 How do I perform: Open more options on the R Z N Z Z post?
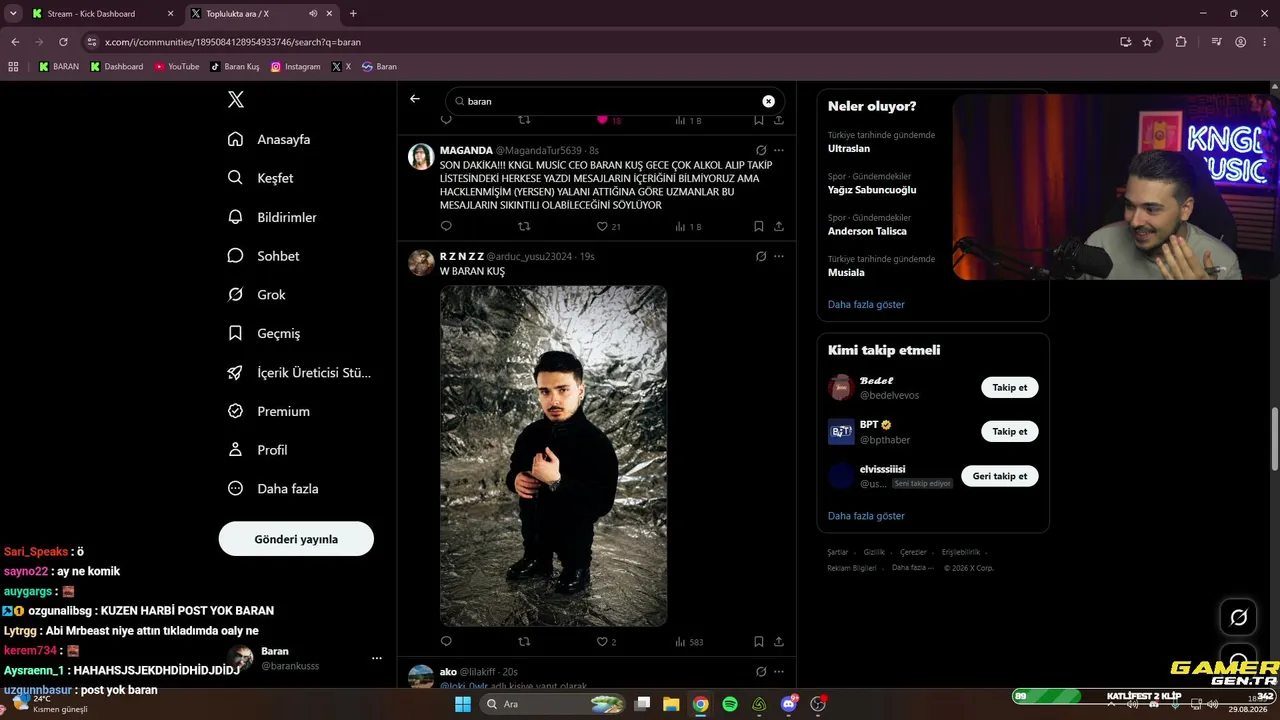point(779,256)
